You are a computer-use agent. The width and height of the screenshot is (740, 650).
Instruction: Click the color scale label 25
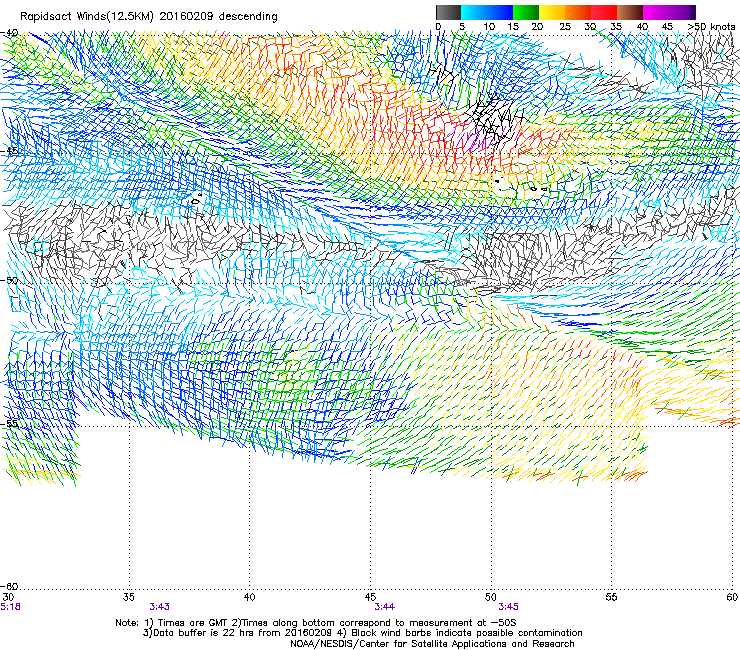(x=564, y=27)
